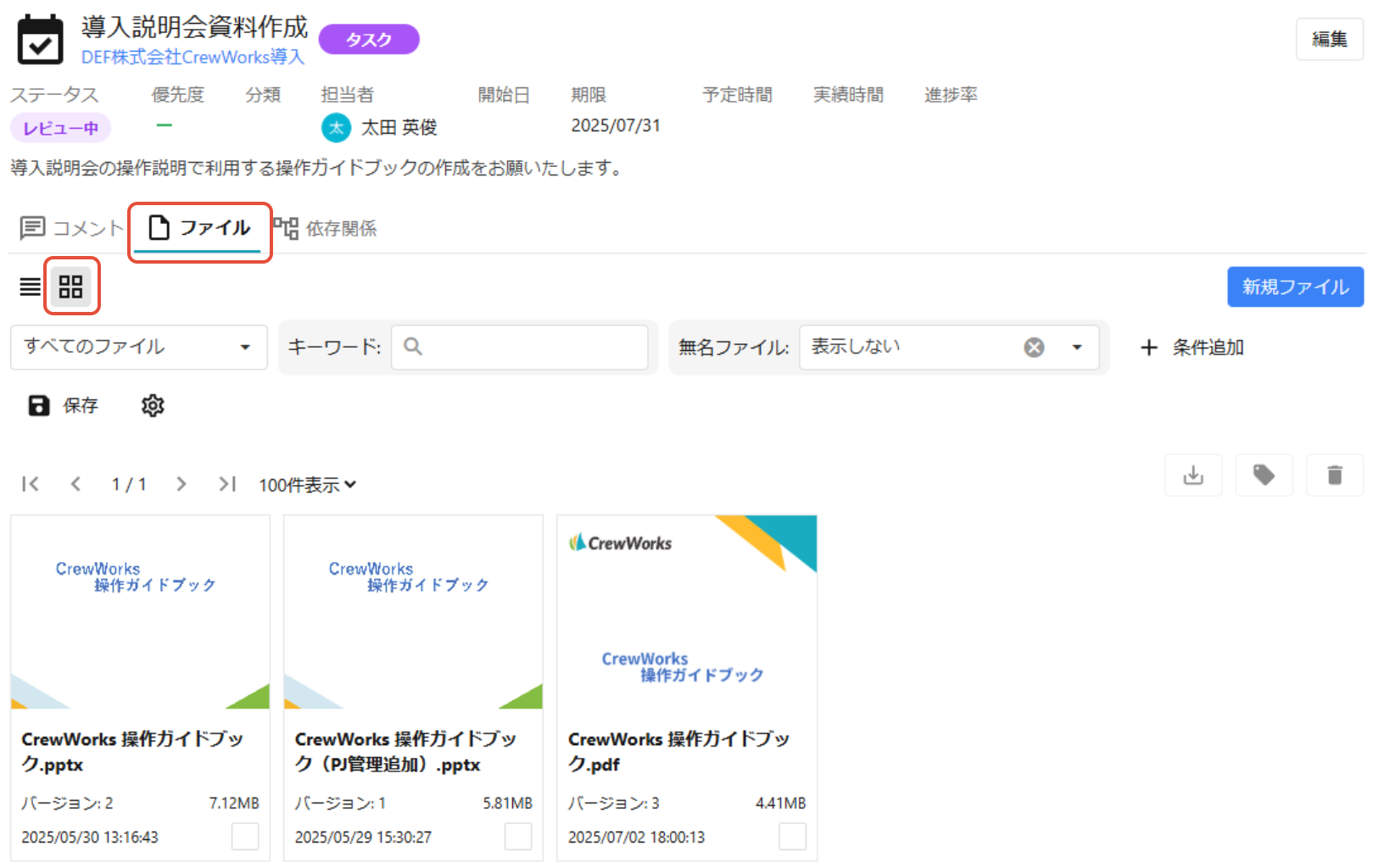
Task: Click バージョン: 3 text
Action: [x=613, y=803]
